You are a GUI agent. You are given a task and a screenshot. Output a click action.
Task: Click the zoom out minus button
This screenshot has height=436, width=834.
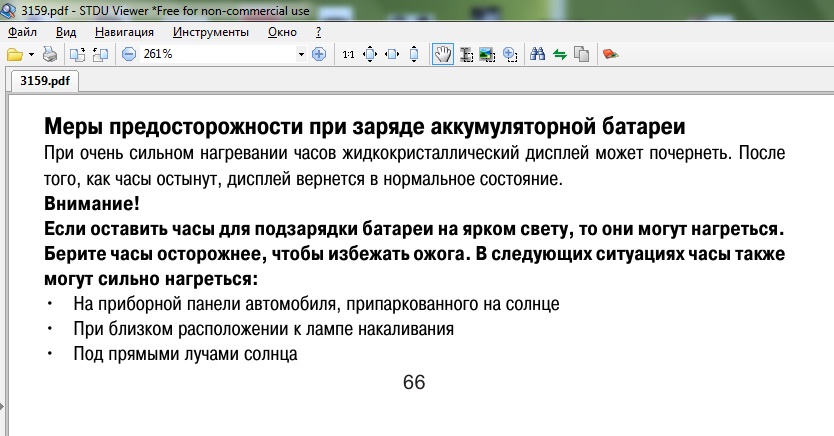click(129, 54)
